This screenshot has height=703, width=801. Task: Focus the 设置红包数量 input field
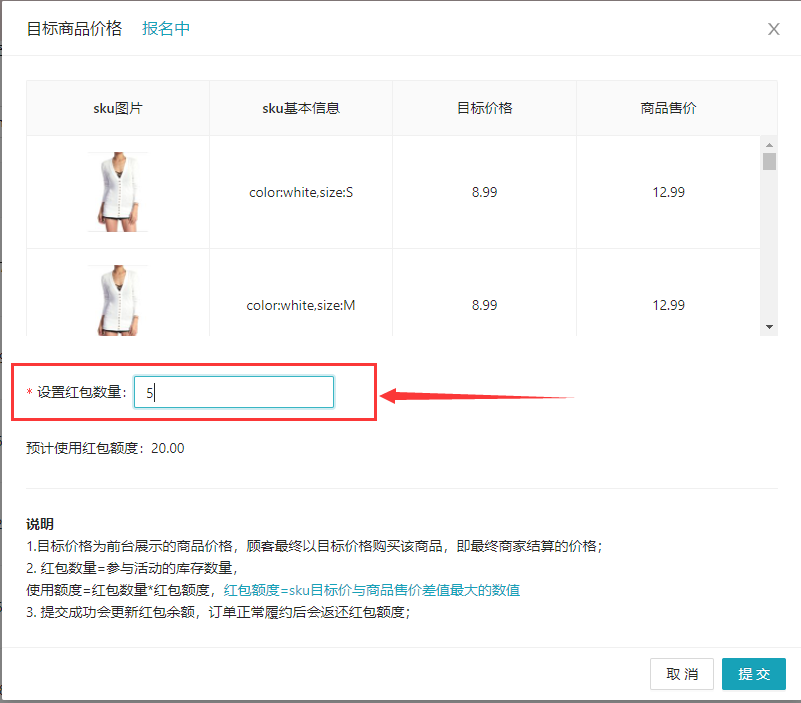(233, 392)
